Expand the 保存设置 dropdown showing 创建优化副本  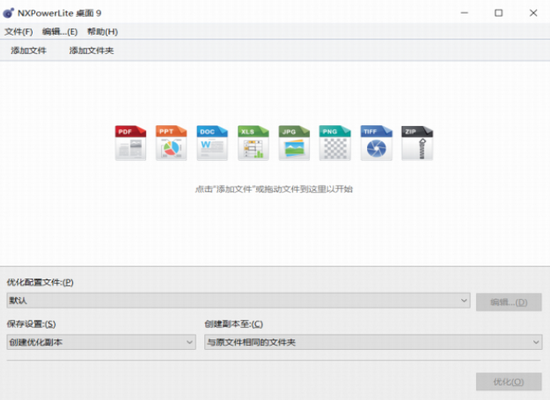coord(101,342)
